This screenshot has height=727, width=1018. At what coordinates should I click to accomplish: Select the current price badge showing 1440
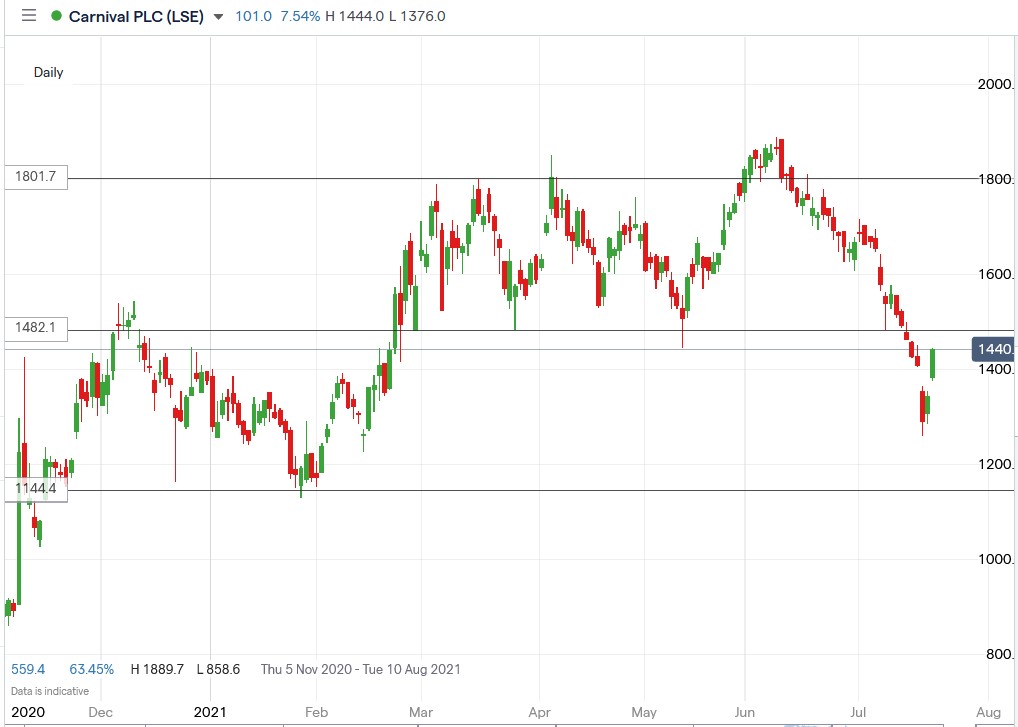992,348
